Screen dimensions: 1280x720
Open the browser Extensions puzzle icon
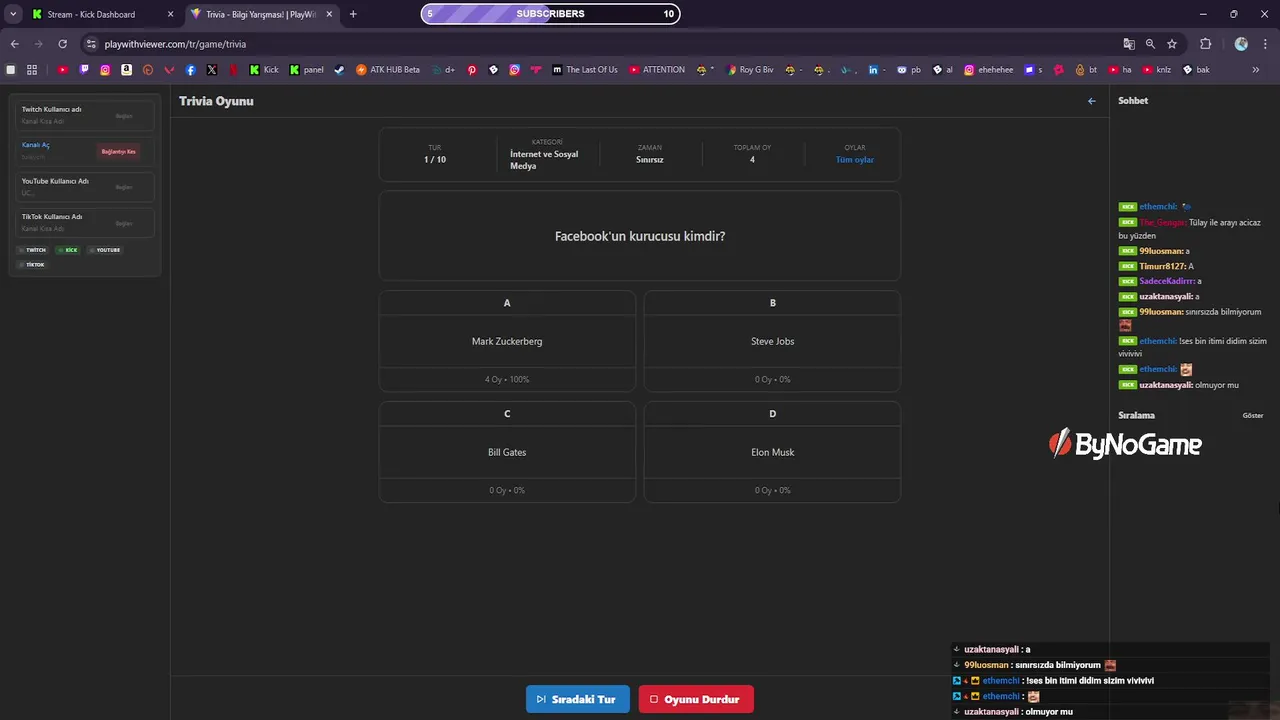[1205, 44]
